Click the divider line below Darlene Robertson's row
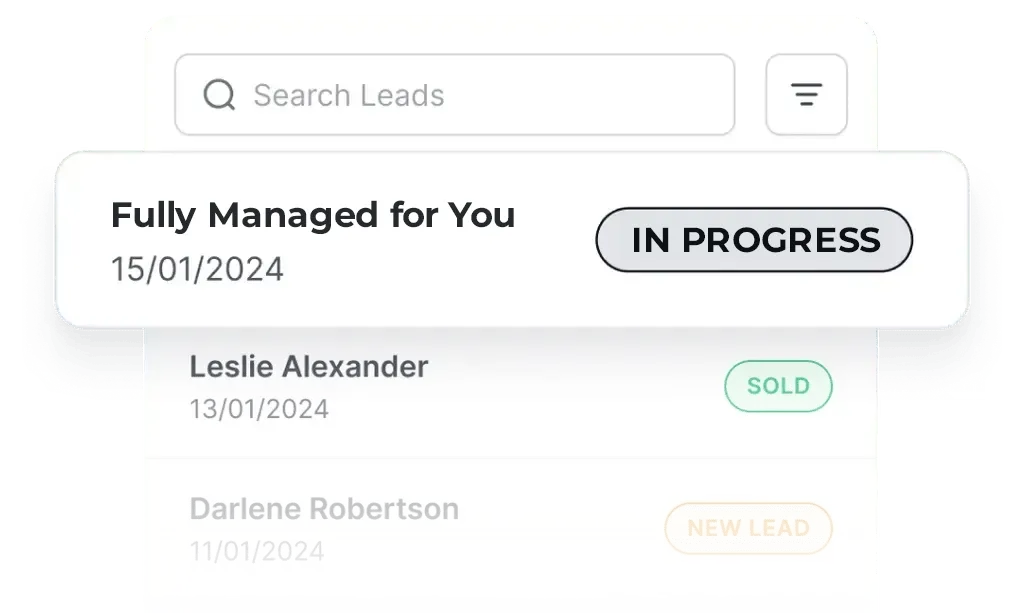Screen dimensions: 1024x613 tap(510, 601)
